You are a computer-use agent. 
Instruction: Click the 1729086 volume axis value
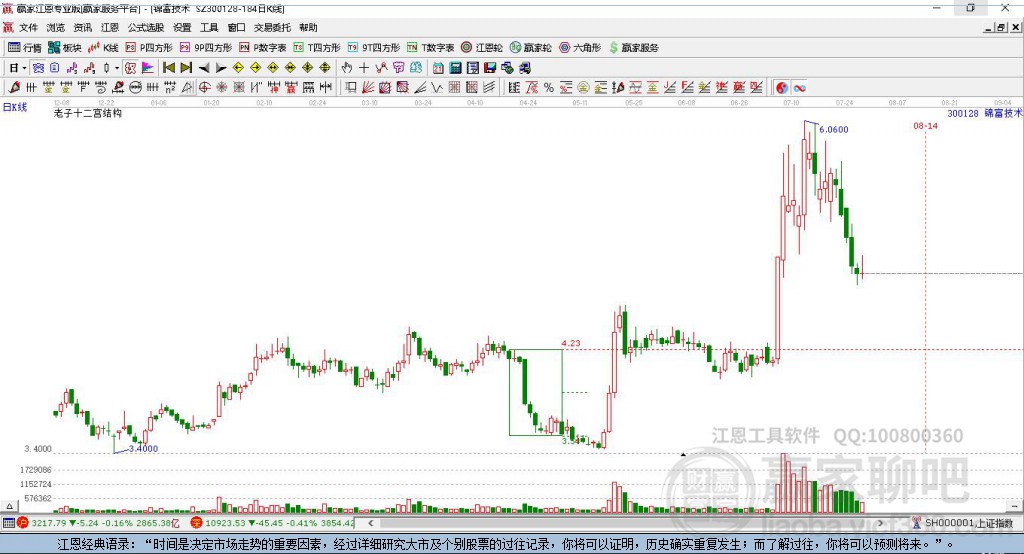point(36,470)
